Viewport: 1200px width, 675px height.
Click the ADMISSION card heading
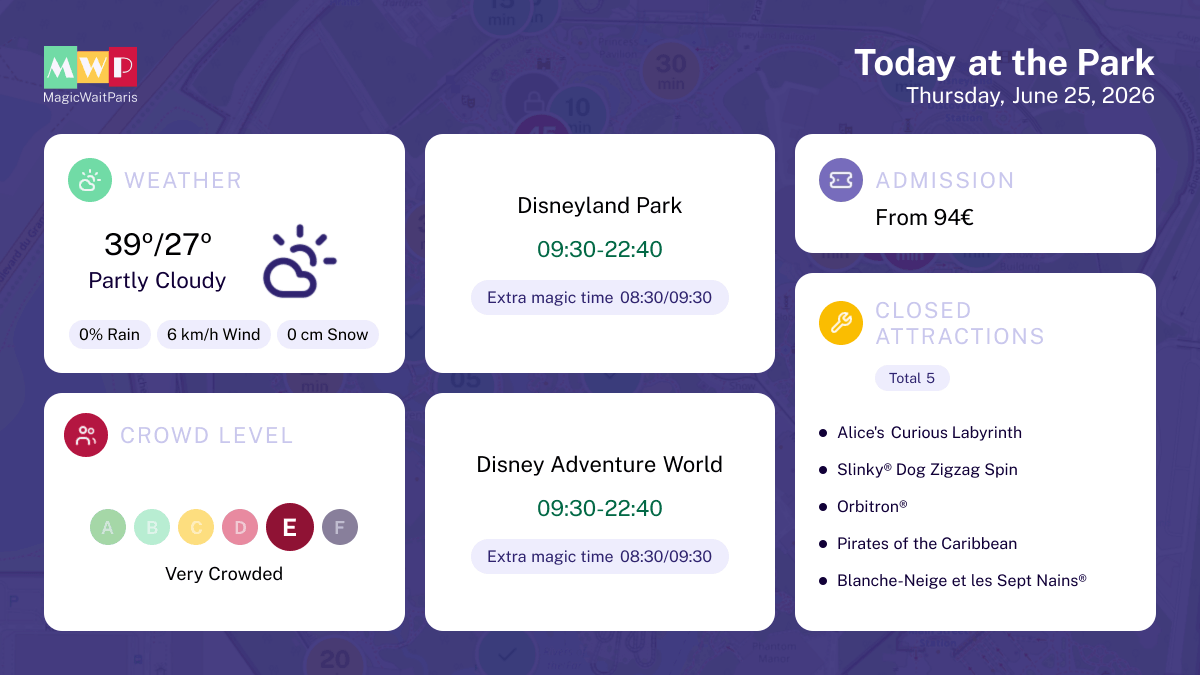pyautogui.click(x=945, y=181)
